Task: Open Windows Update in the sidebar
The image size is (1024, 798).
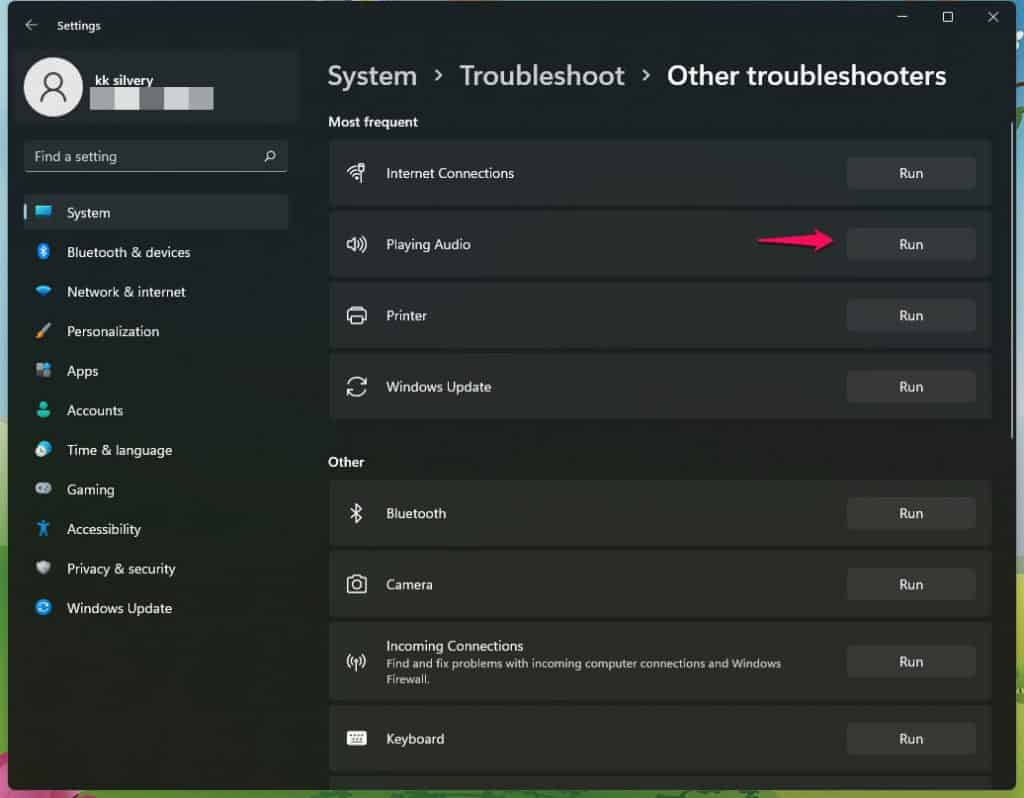Action: pos(156,608)
